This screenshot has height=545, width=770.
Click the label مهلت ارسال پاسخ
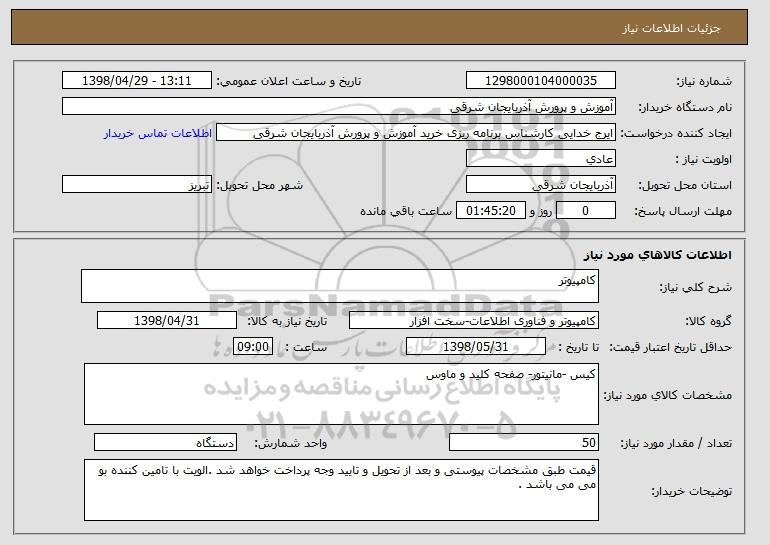[683, 212]
